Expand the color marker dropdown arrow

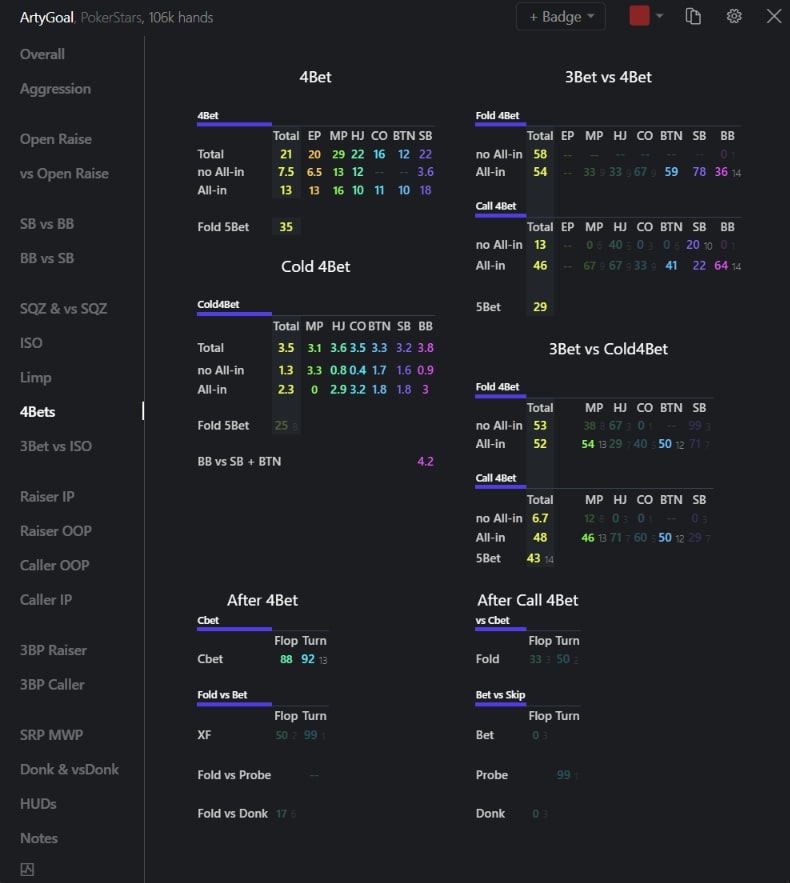click(x=660, y=16)
